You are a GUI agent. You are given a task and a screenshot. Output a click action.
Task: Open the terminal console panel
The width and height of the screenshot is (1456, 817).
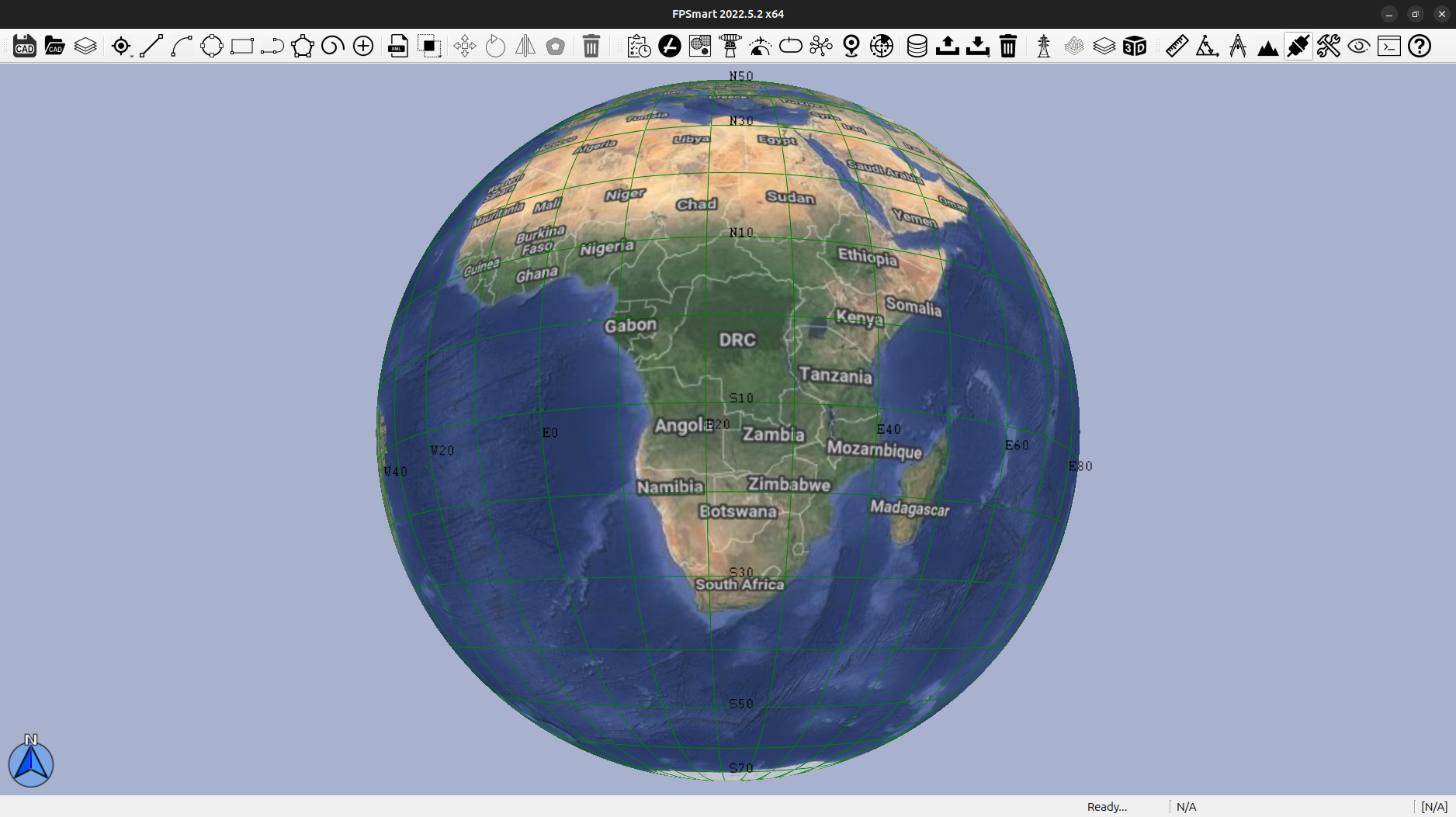1388,47
